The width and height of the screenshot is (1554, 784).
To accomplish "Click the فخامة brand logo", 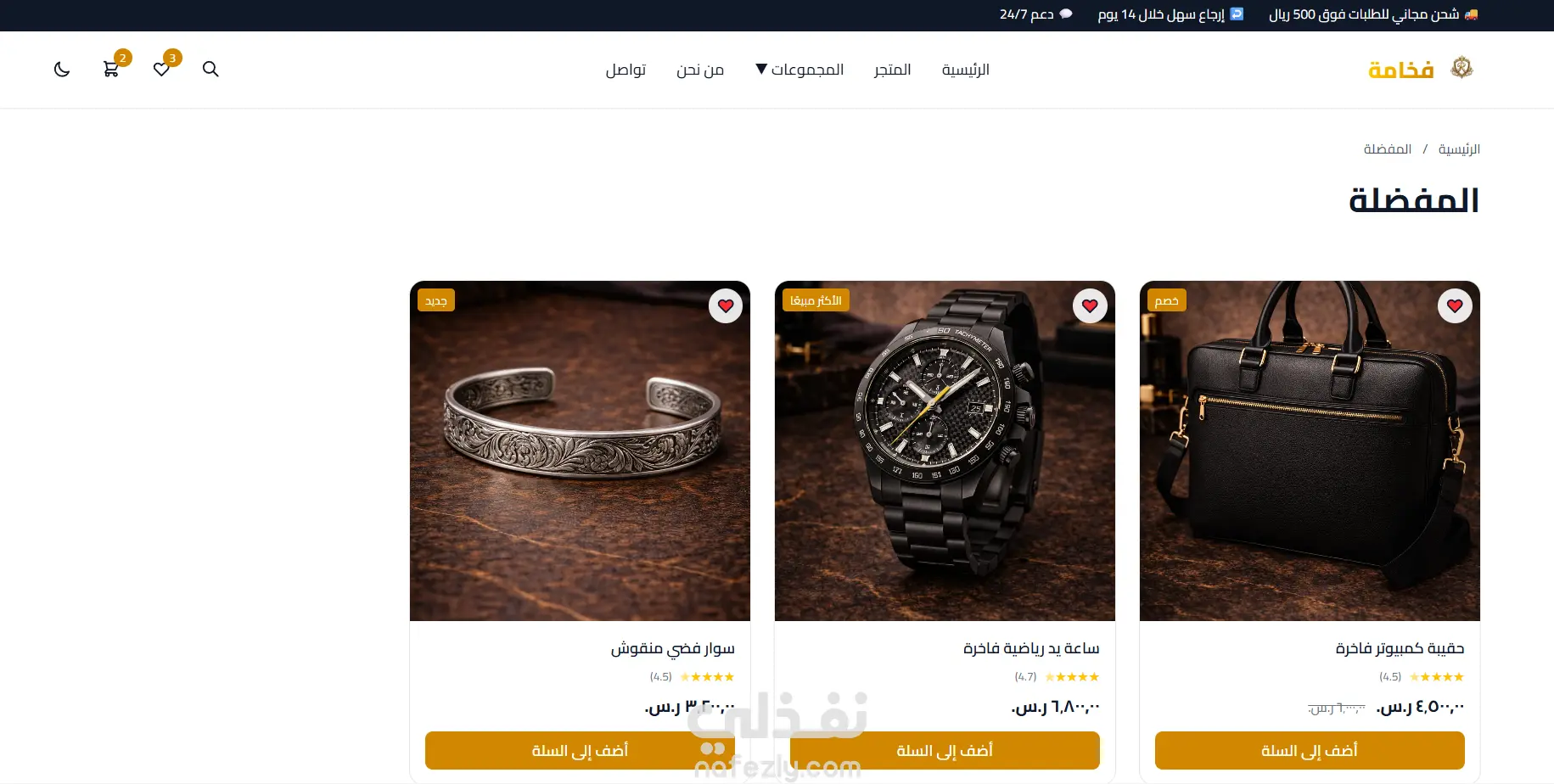I will coord(1420,69).
